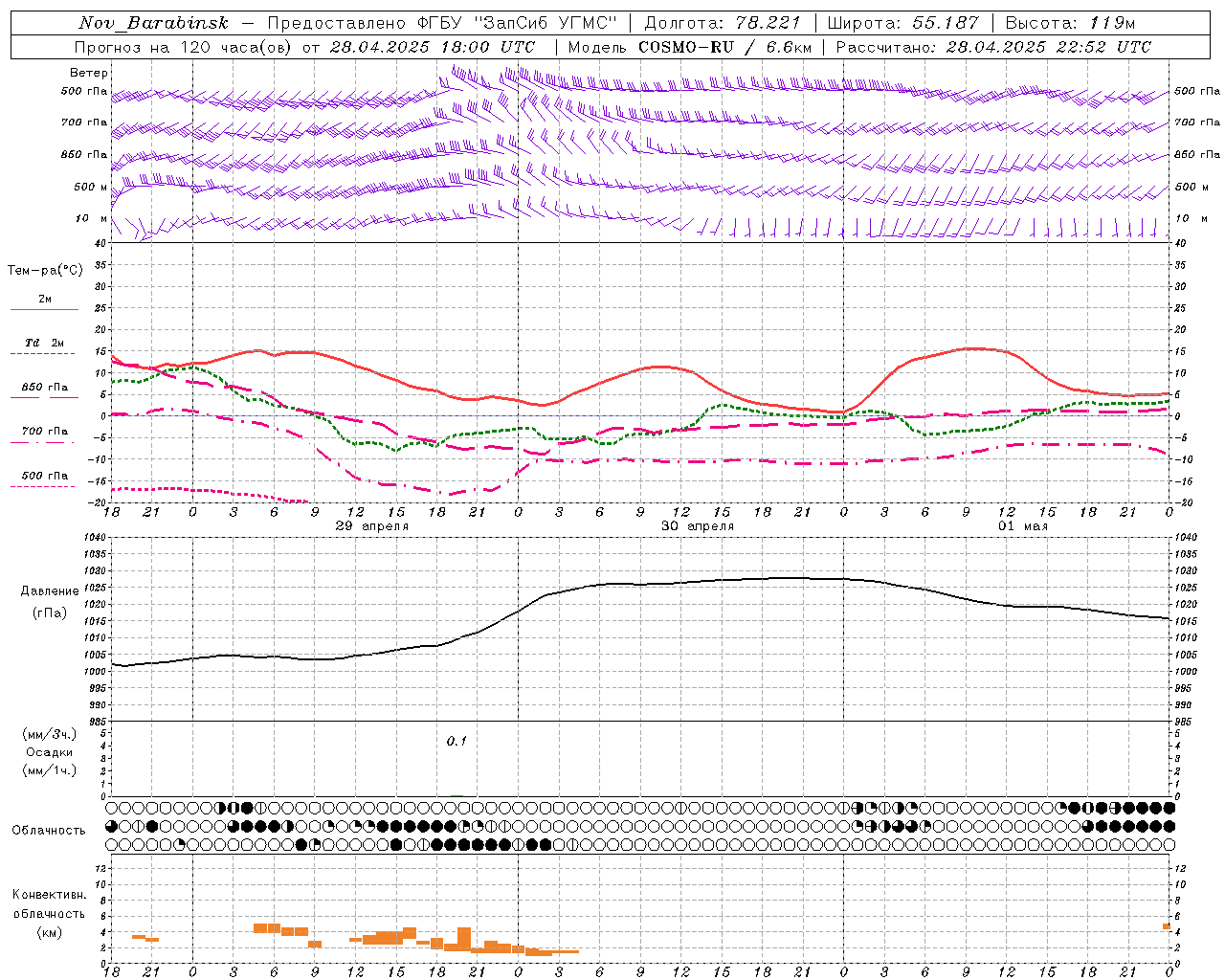The height and width of the screenshot is (980, 1225).
Task: Click the Конвективн. panel label
Action: (x=49, y=895)
